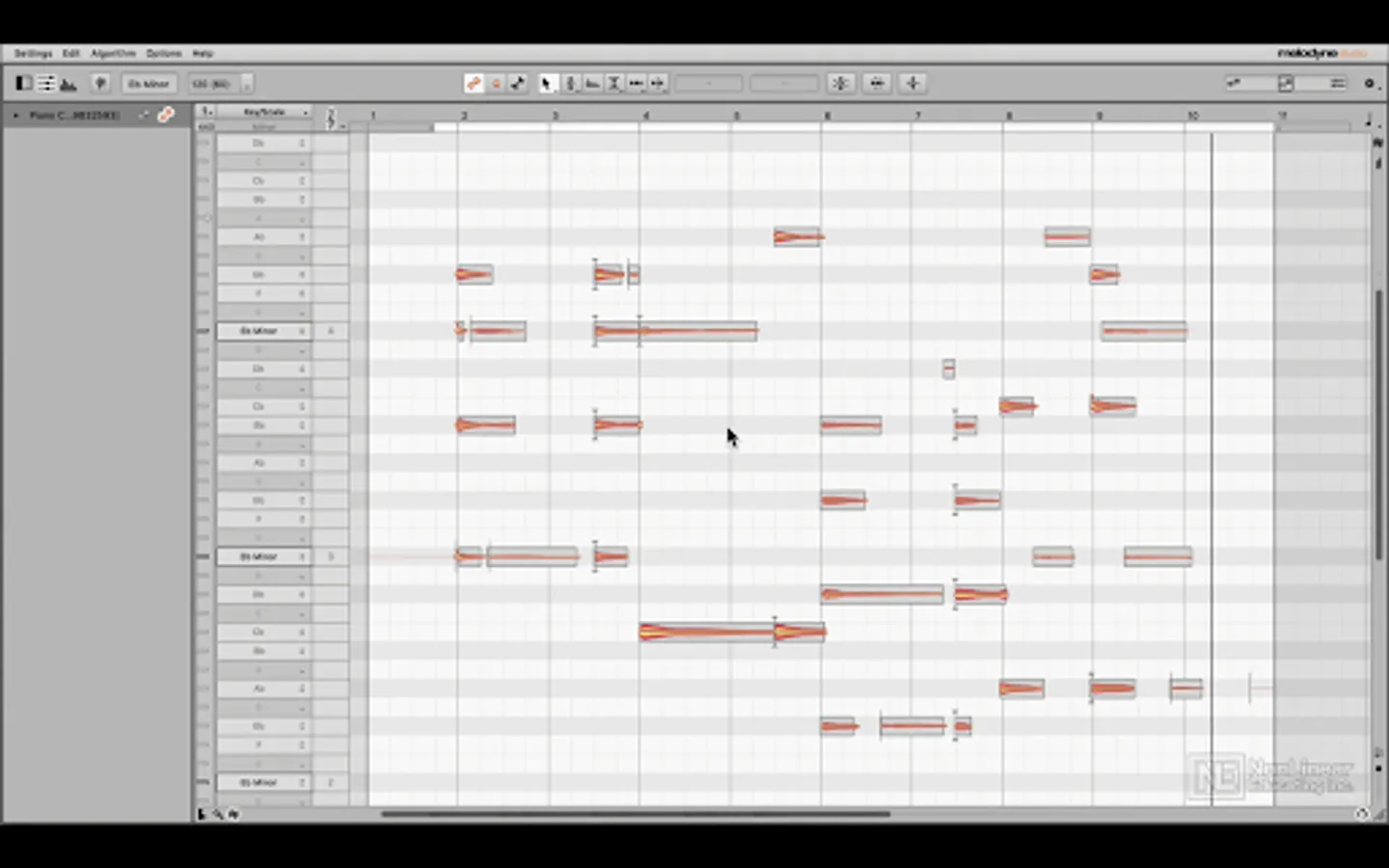The image size is (1389, 868).
Task: Click bar 2 on the timeline ruler
Action: (x=464, y=116)
